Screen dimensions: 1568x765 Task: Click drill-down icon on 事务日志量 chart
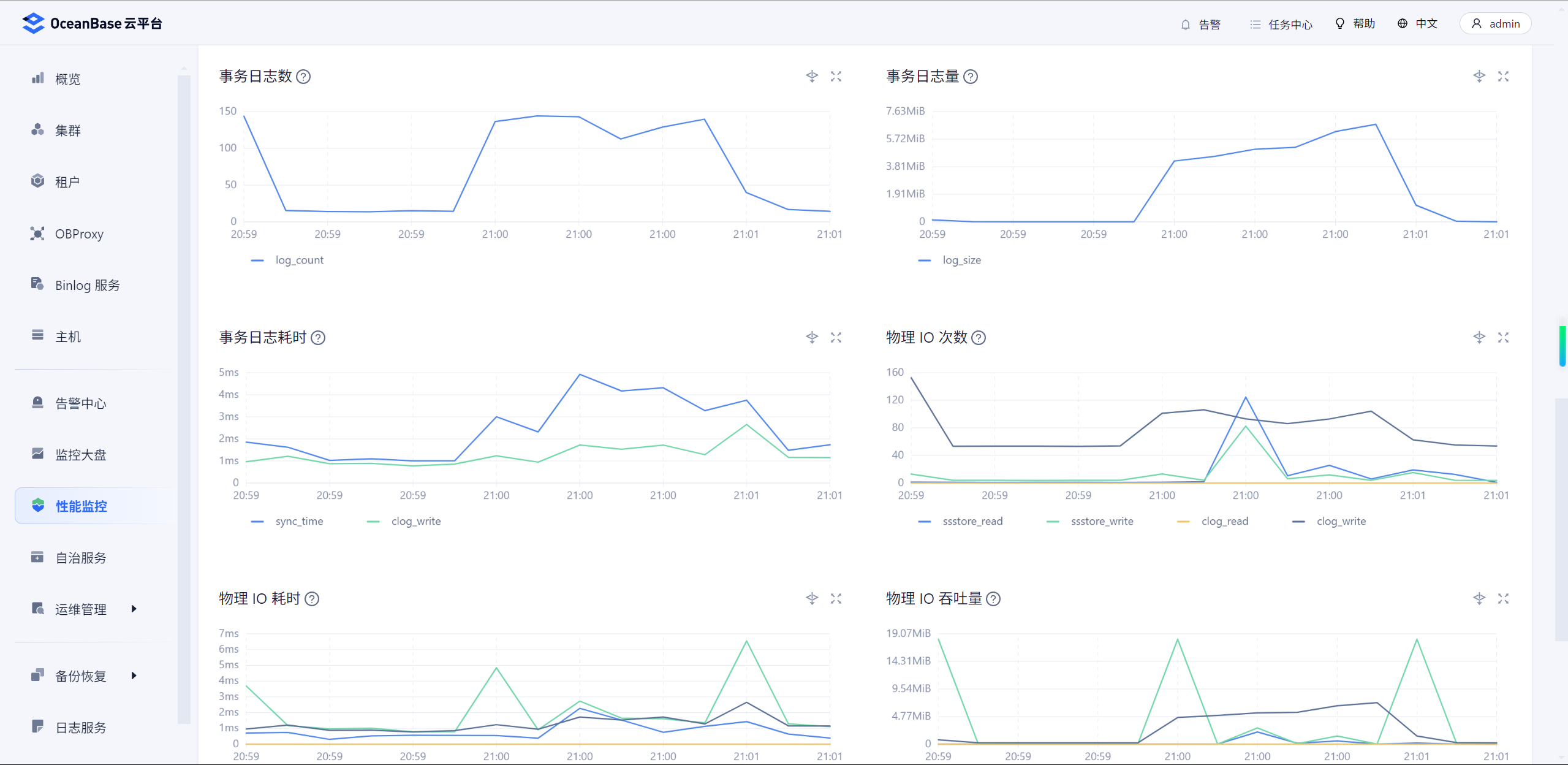click(1479, 77)
